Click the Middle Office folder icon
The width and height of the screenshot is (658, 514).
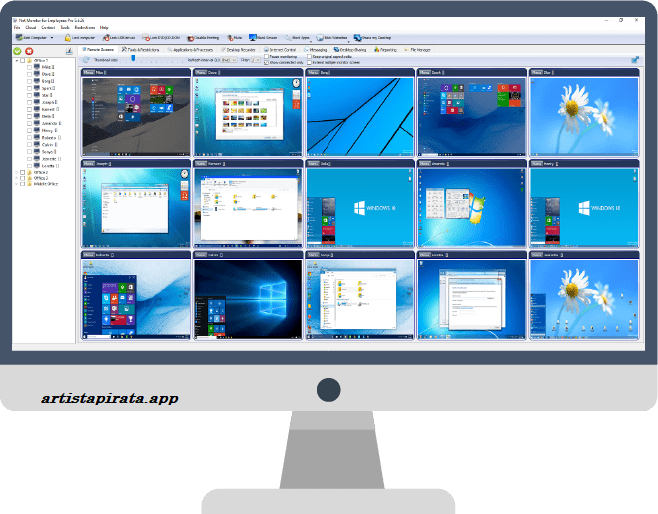[x=29, y=184]
